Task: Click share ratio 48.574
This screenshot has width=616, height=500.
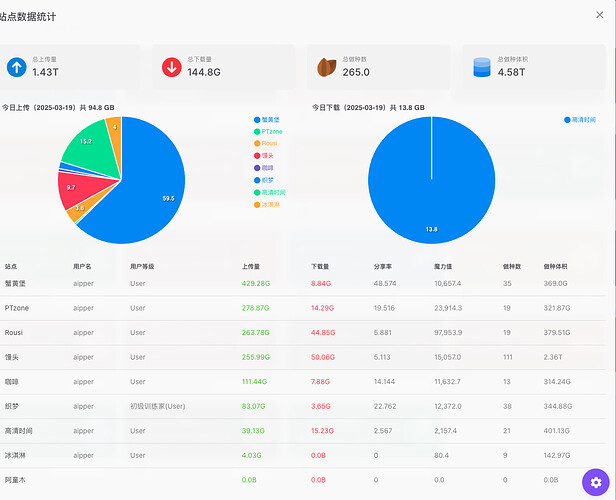Action: tap(385, 283)
